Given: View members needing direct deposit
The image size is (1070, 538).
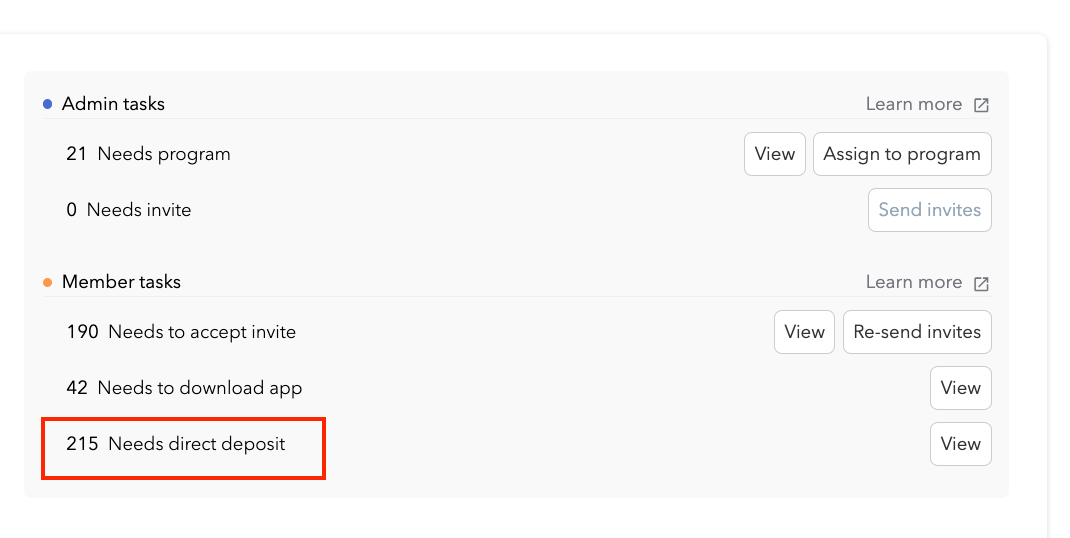Looking at the screenshot, I should 960,444.
